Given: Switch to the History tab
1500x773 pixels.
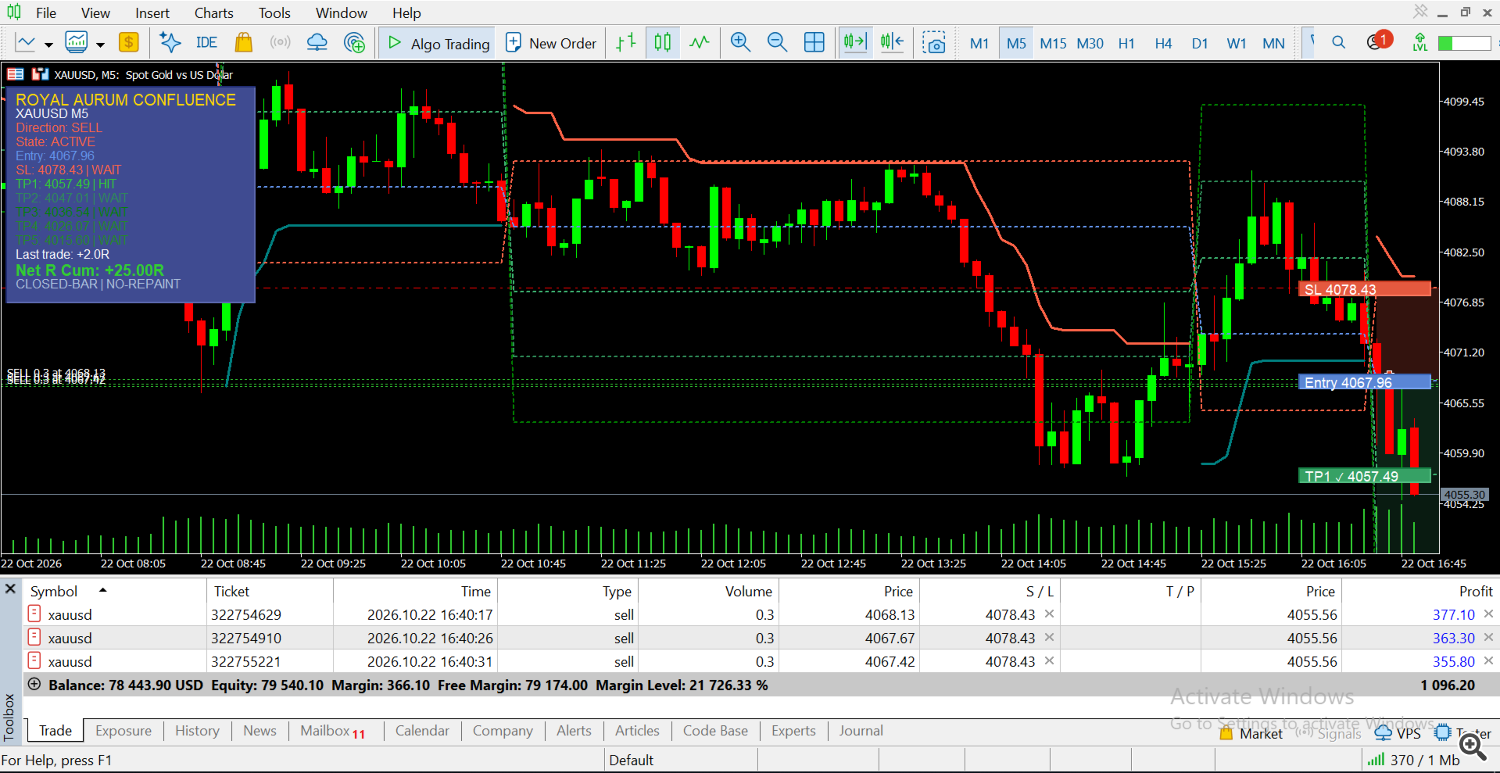Looking at the screenshot, I should tap(197, 731).
